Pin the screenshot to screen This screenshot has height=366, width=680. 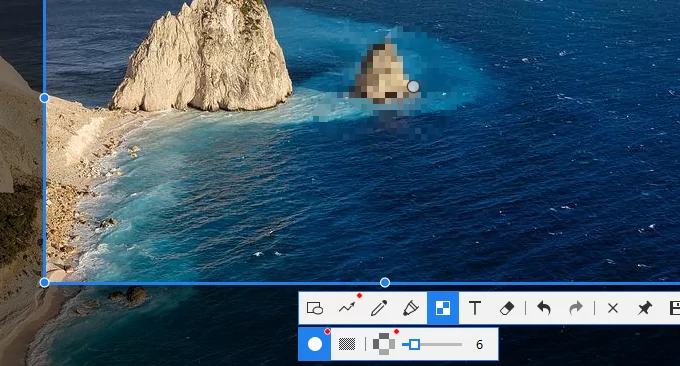coord(645,308)
